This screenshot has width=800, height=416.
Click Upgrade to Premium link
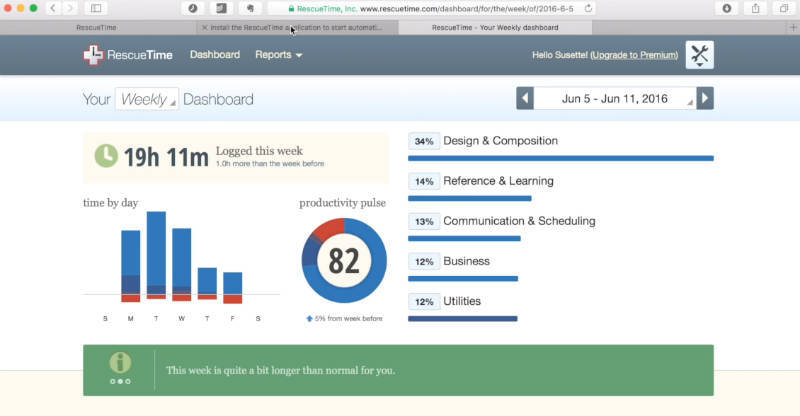634,55
